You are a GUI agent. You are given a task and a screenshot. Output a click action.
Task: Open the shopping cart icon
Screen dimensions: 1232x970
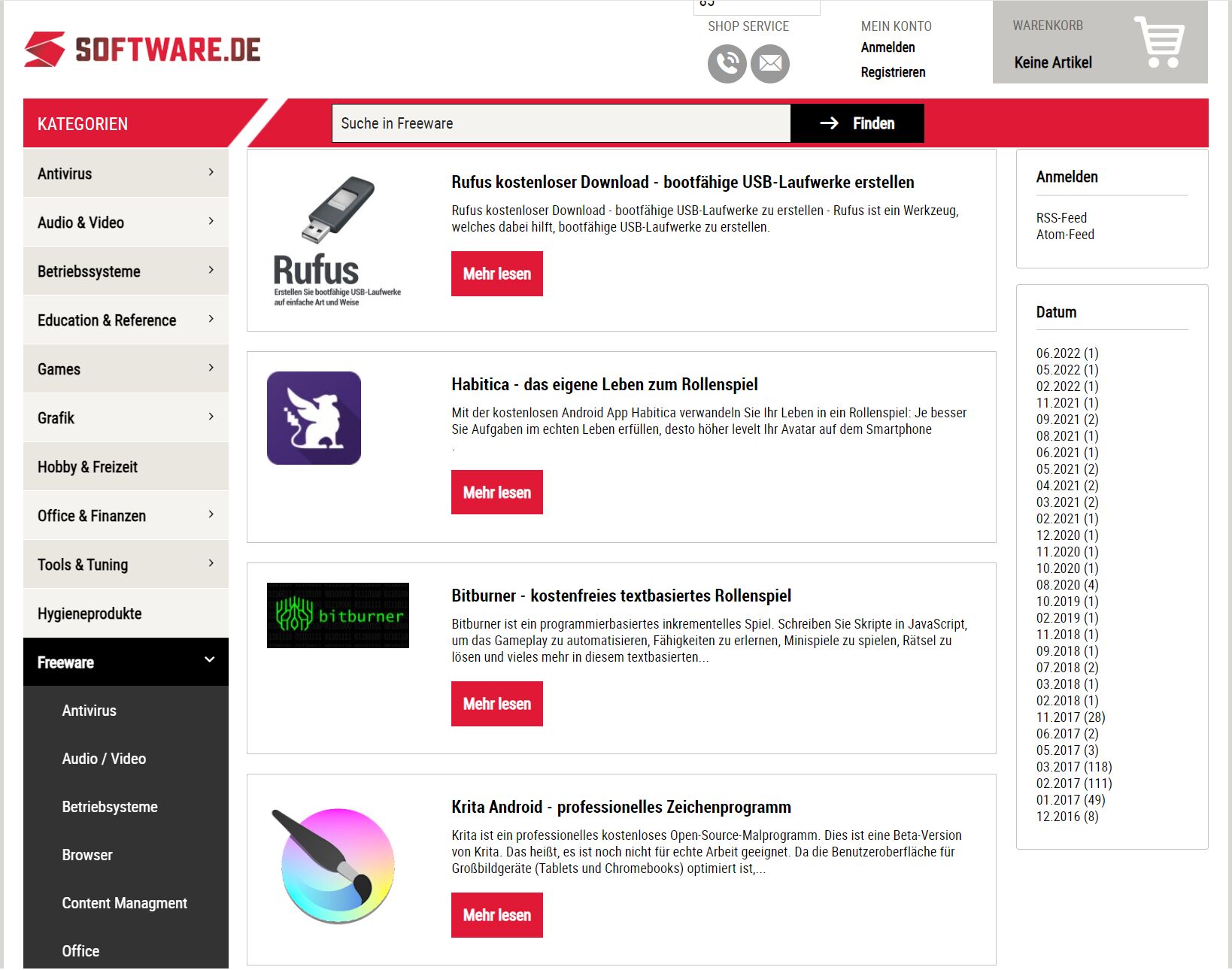(1160, 42)
